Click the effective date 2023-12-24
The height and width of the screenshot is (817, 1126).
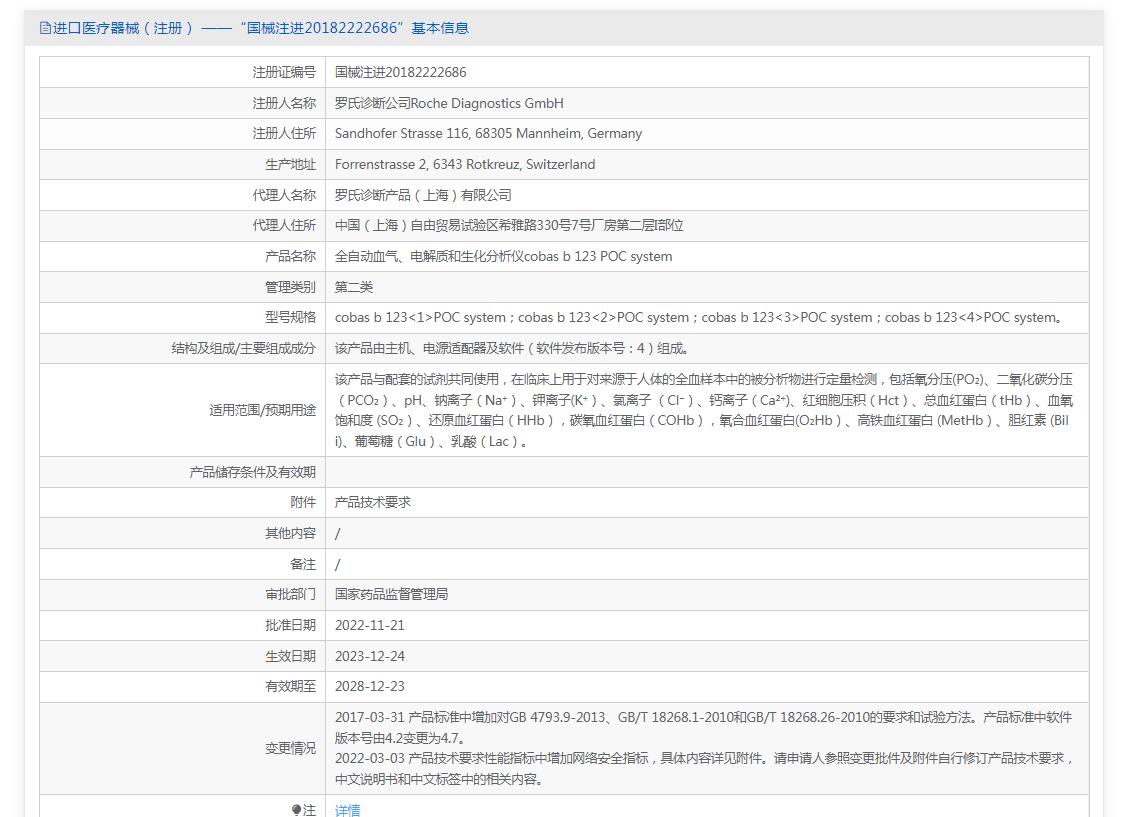370,656
